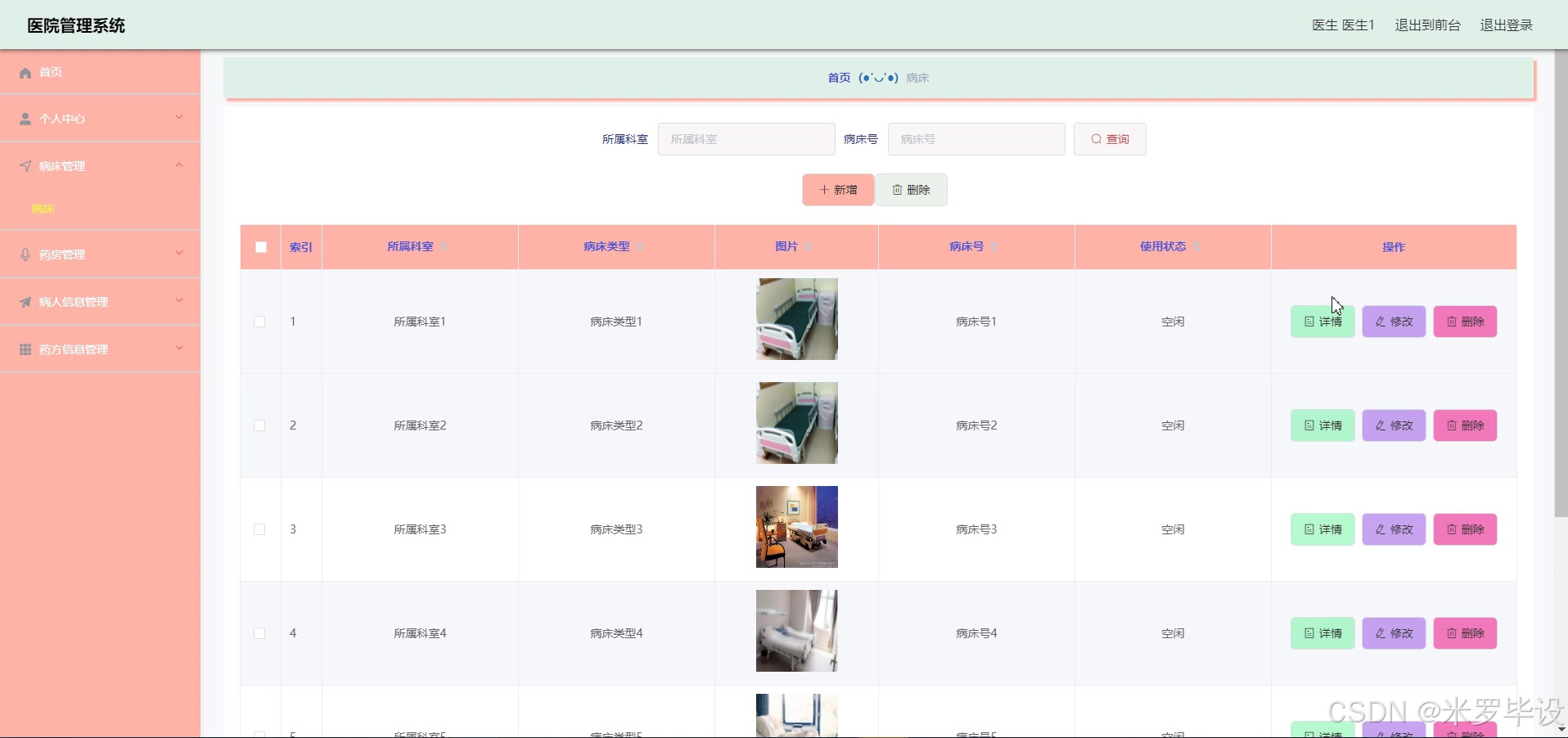This screenshot has width=1568, height=738.
Task: Open the 药房管理 menu label
Action: point(62,255)
